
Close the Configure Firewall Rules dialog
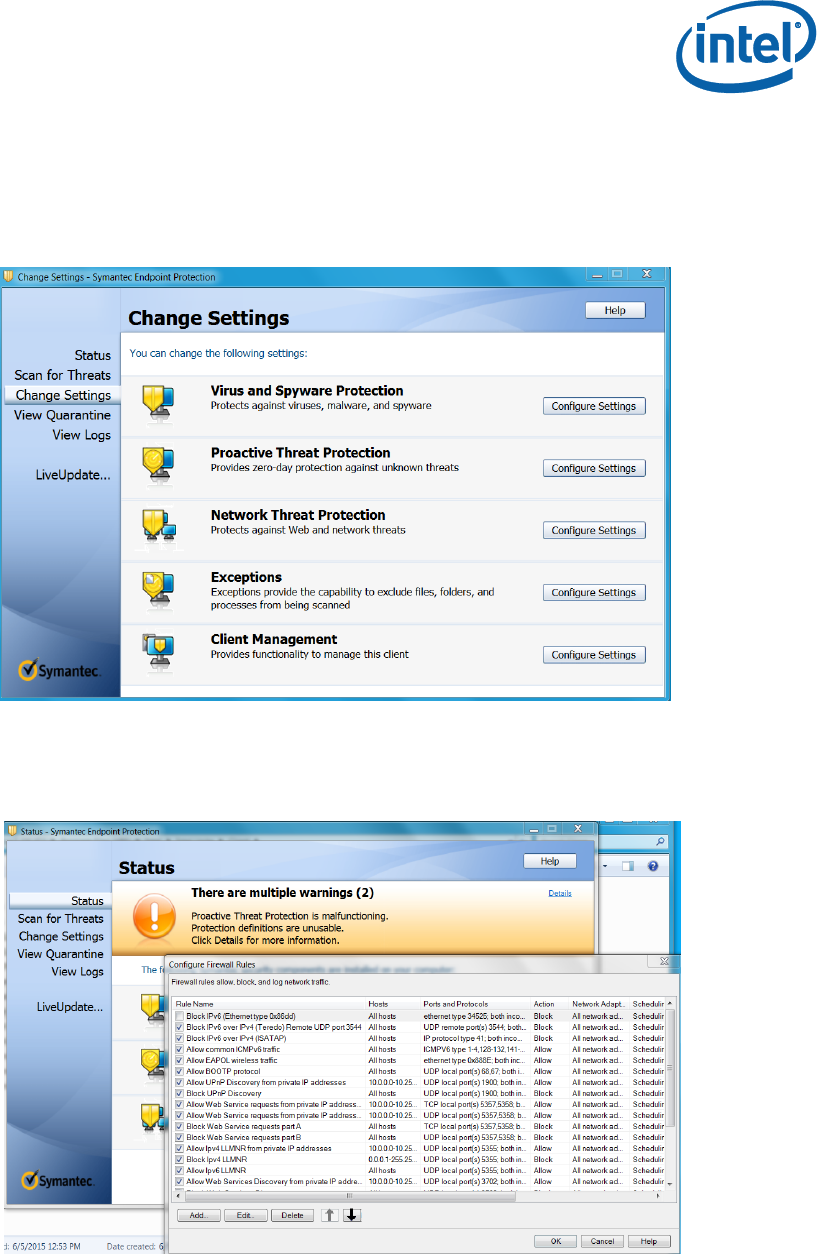coord(663,961)
